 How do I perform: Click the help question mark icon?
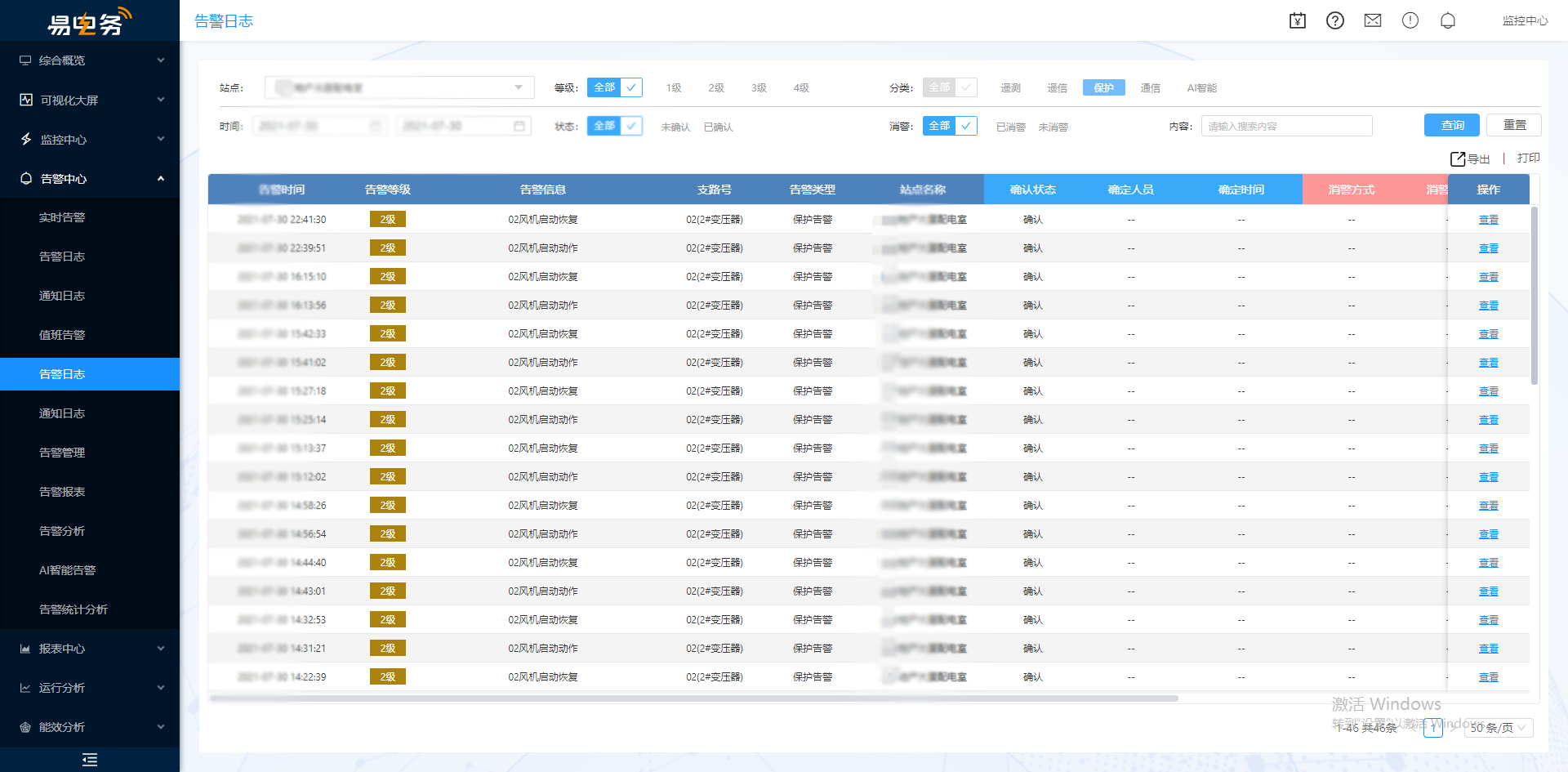point(1334,20)
